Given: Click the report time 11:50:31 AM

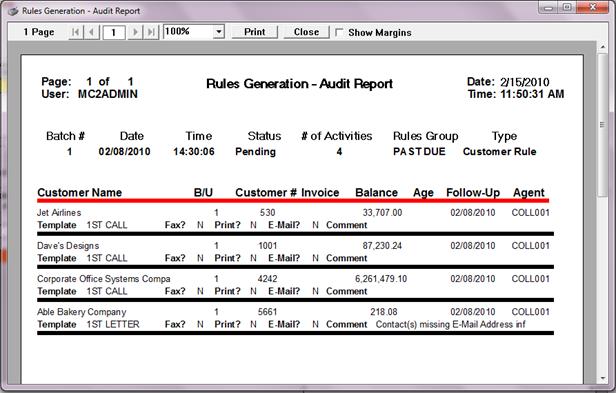Looking at the screenshot, I should pyautogui.click(x=532, y=94).
